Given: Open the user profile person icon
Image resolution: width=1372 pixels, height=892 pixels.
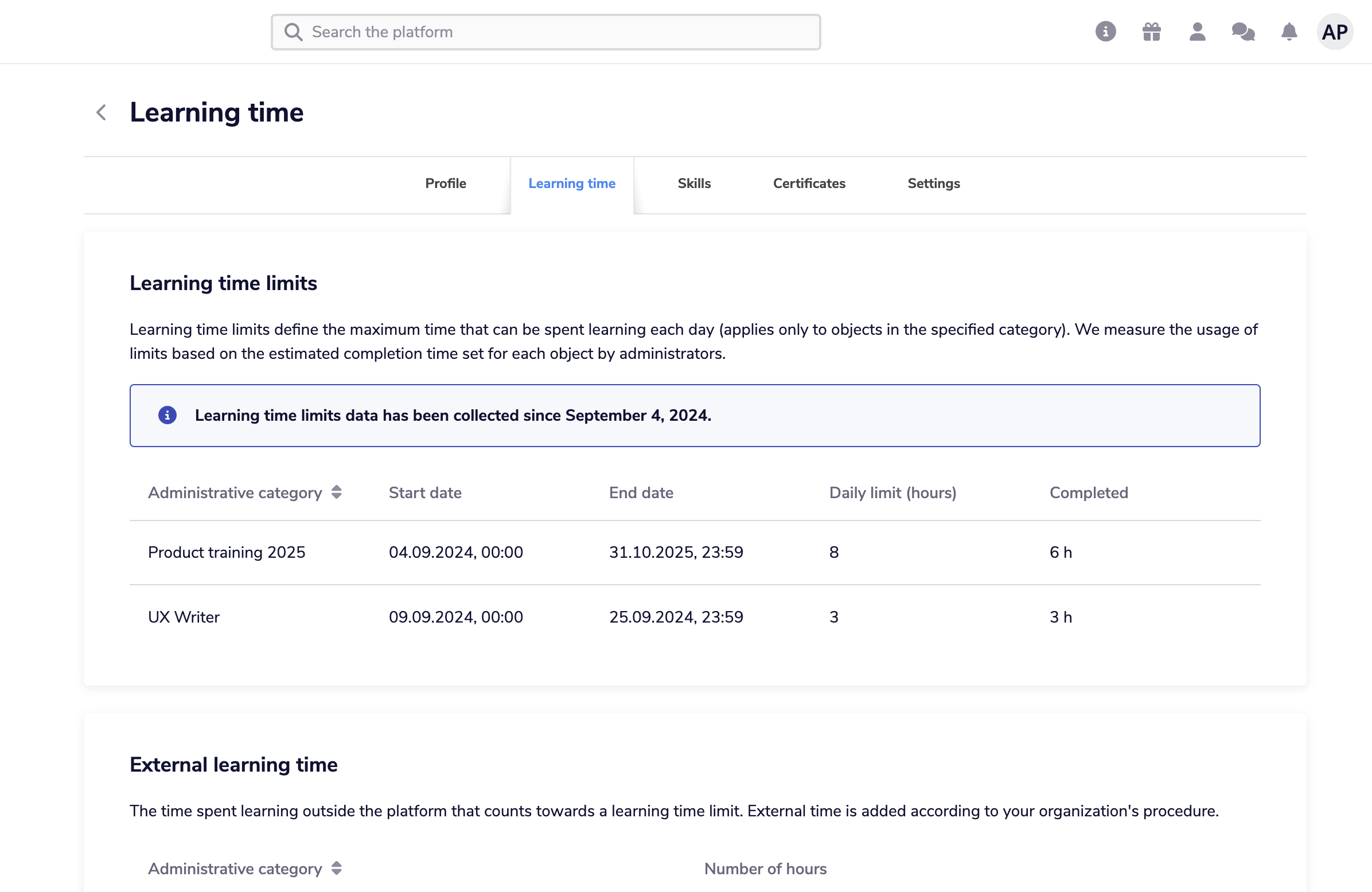Looking at the screenshot, I should click(x=1197, y=32).
